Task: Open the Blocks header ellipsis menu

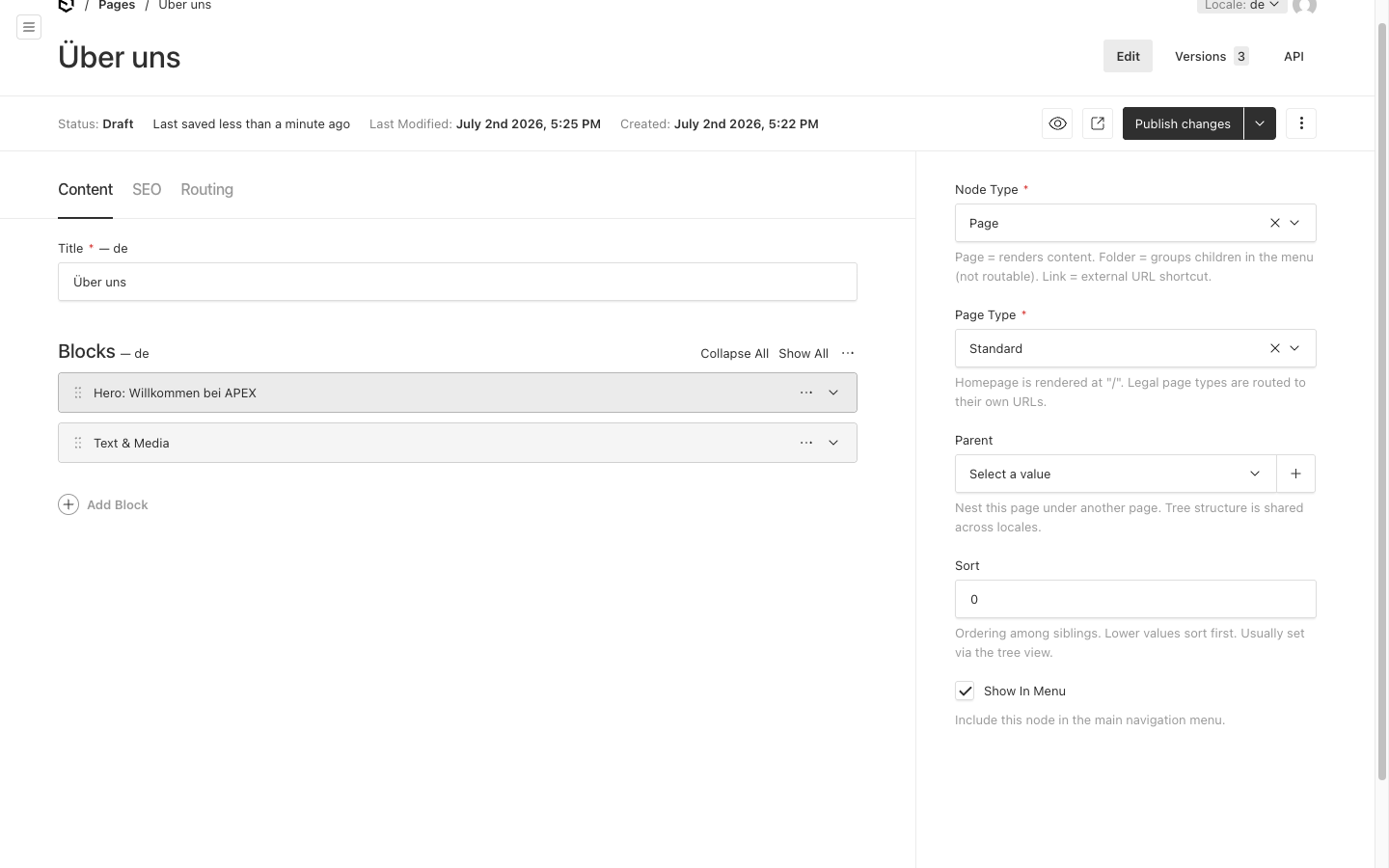Action: point(848,353)
